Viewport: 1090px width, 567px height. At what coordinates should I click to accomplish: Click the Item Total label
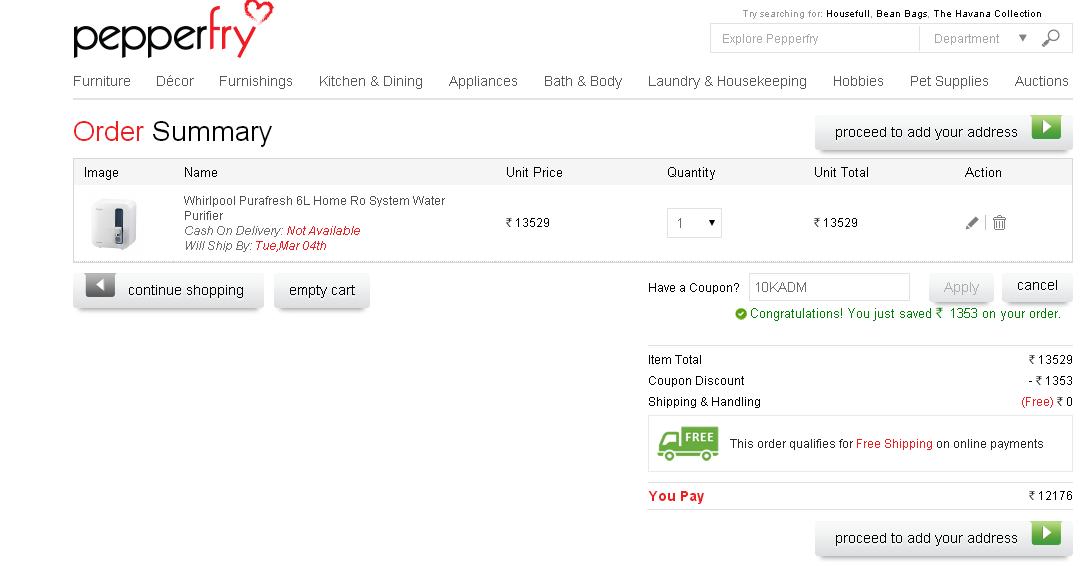(674, 359)
